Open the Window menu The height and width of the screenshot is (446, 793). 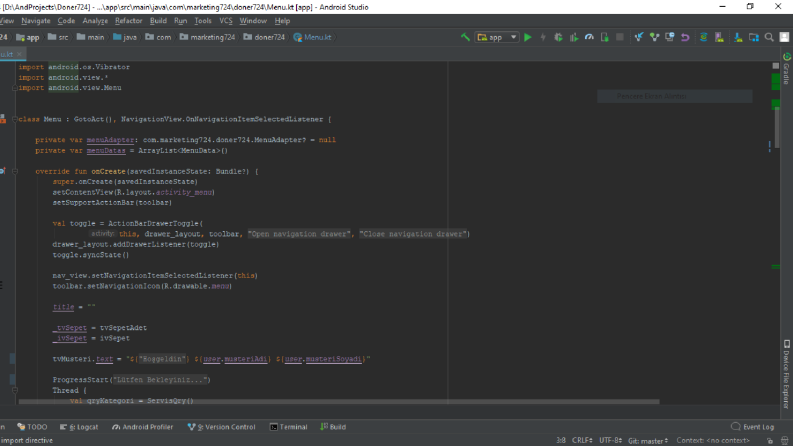coord(253,21)
